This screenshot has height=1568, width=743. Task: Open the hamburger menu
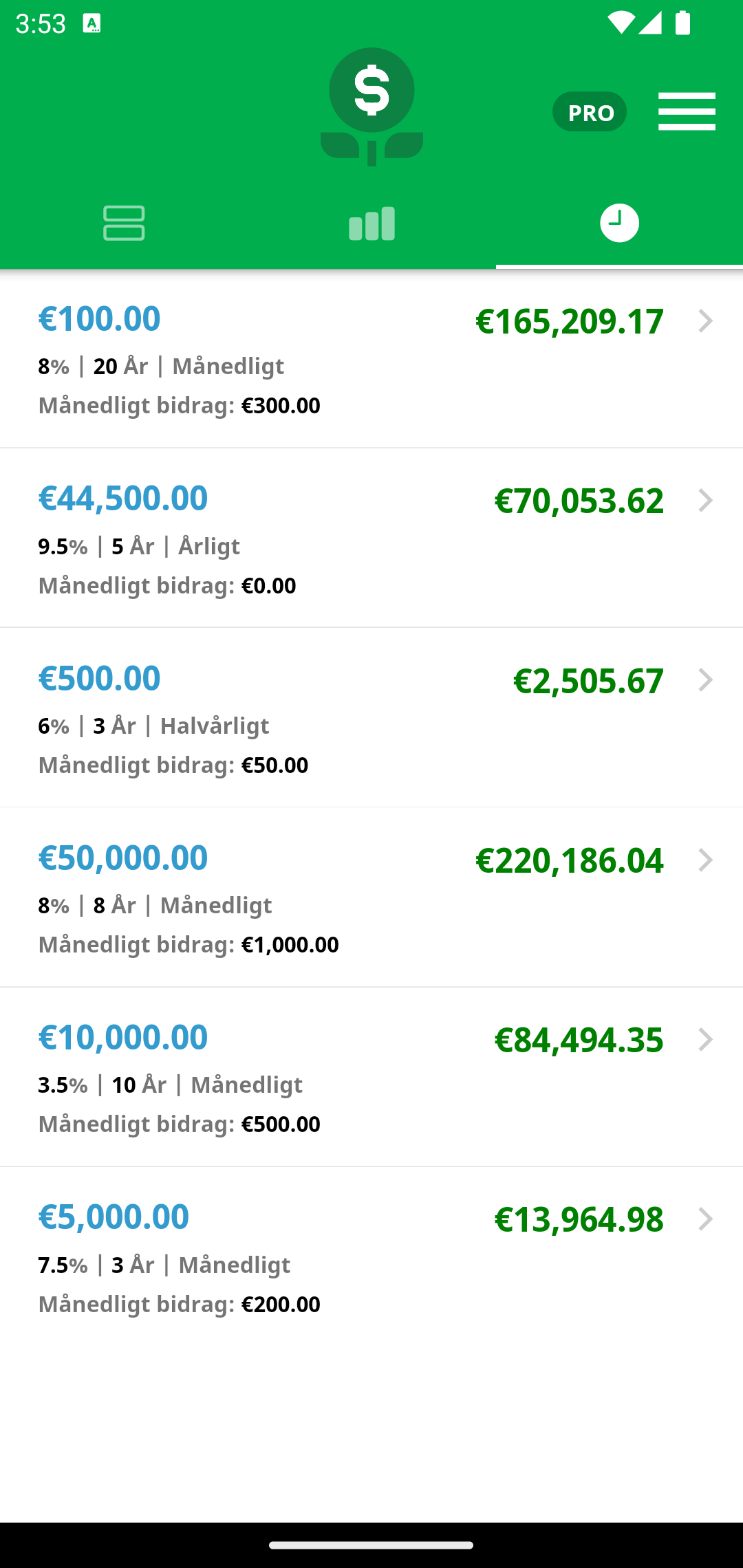tap(687, 111)
